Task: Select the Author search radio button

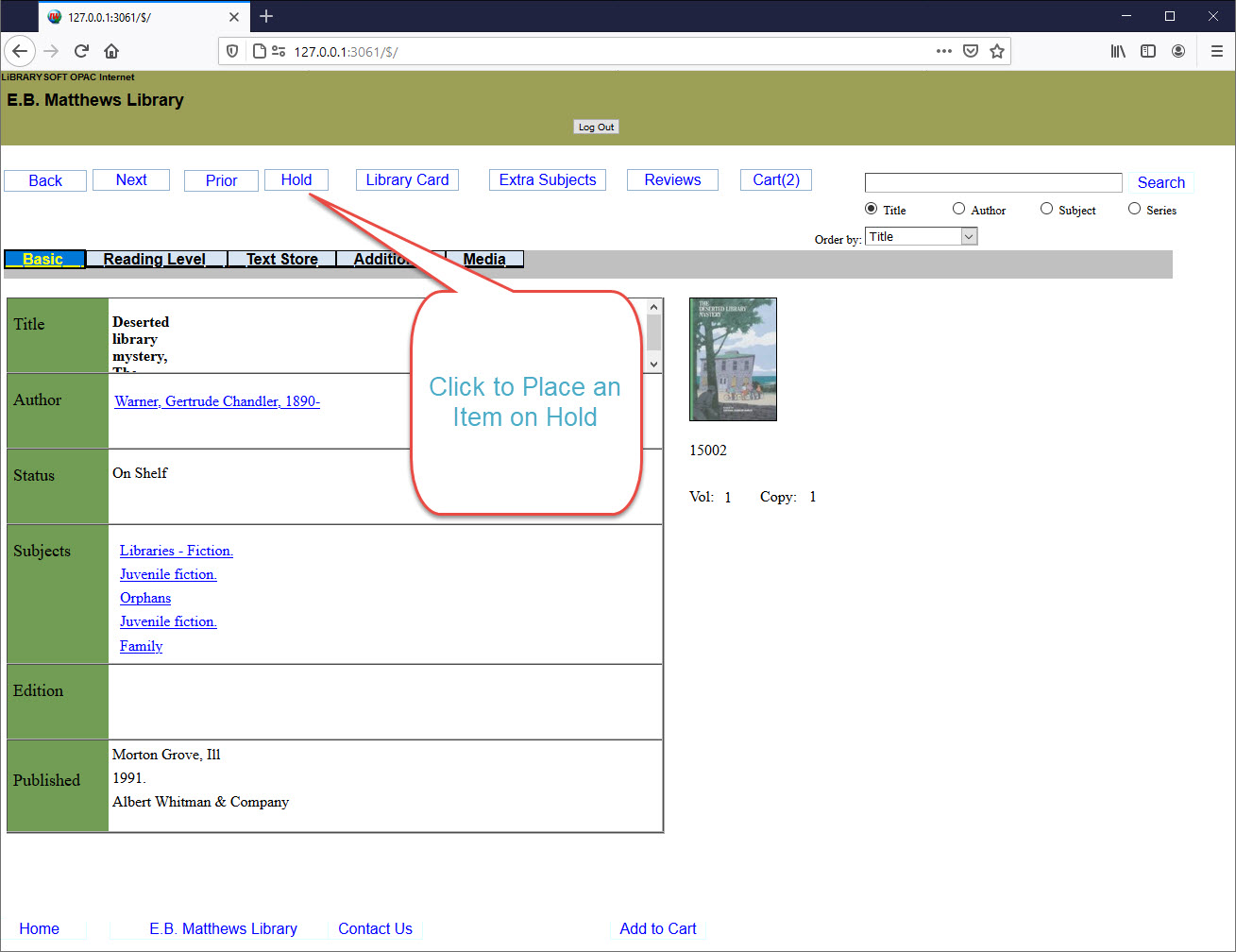Action: click(x=958, y=209)
